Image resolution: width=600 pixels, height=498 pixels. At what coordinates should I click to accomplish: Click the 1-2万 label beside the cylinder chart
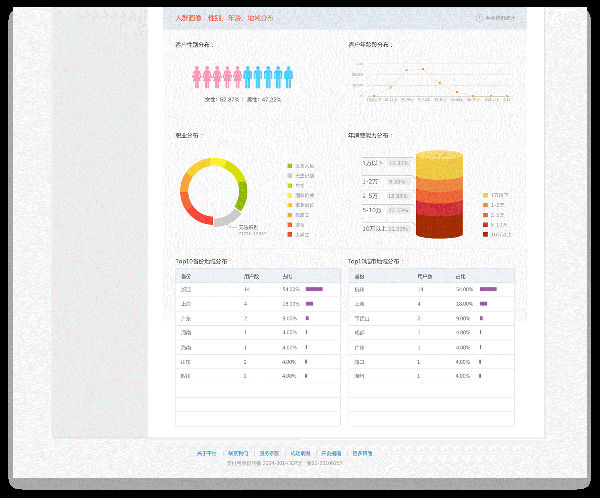point(369,181)
